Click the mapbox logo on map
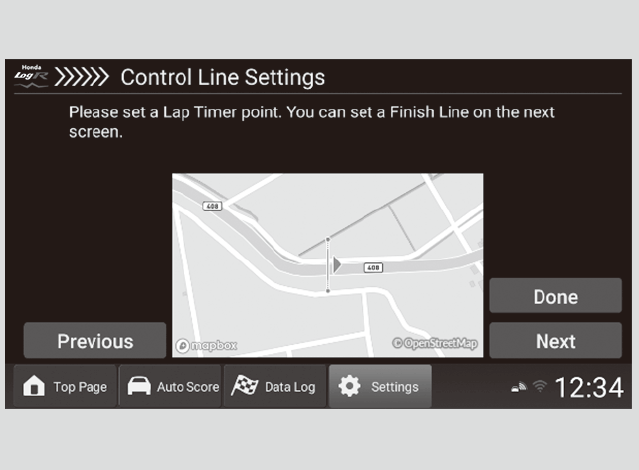Image resolution: width=639 pixels, height=470 pixels. [x=207, y=345]
